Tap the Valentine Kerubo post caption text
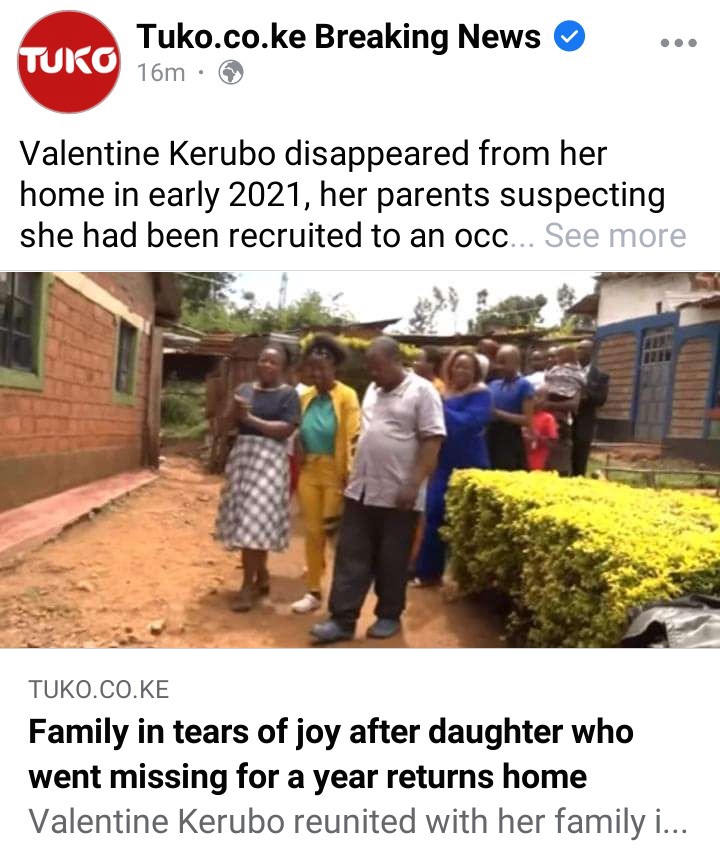This screenshot has width=720, height=855. (x=342, y=195)
